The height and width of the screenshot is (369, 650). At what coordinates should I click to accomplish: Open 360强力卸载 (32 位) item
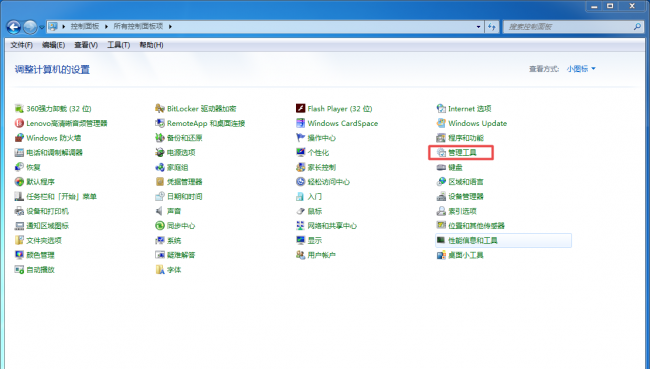click(53, 109)
